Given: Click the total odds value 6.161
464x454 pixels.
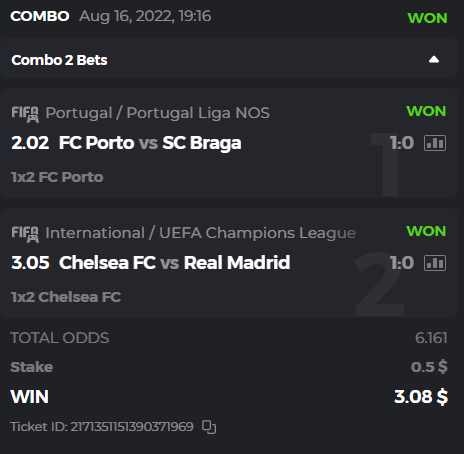Looking at the screenshot, I should 431,338.
